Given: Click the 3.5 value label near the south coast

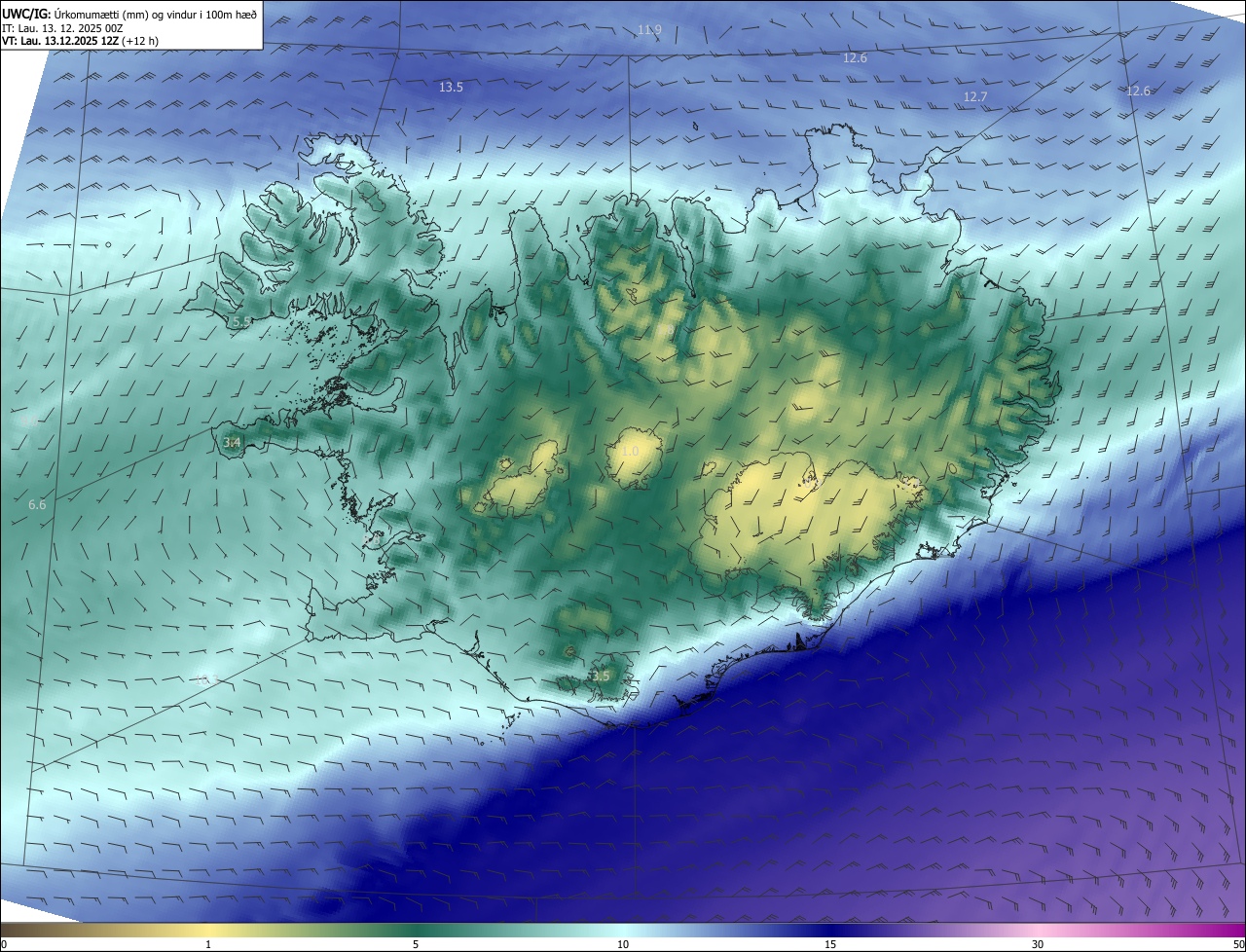Looking at the screenshot, I should (601, 677).
